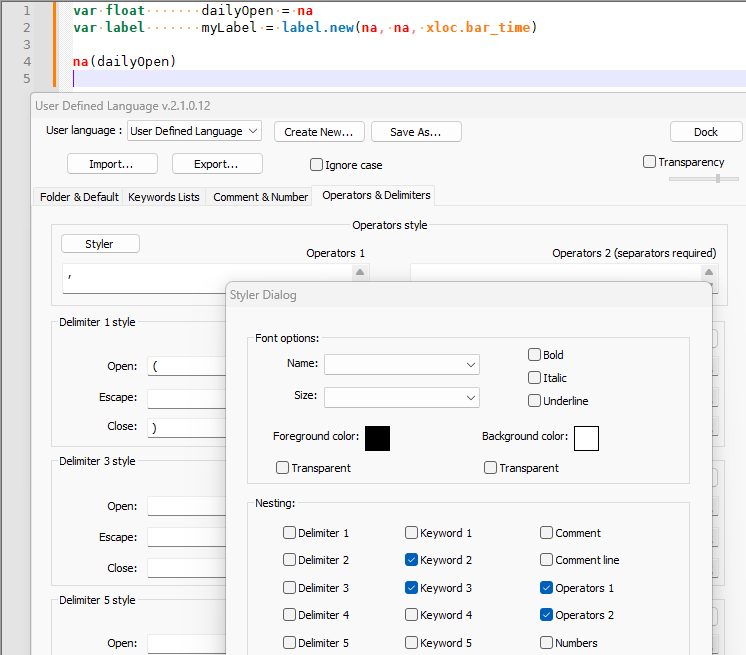Switch to Keywords Lists tab
Screen dimensions: 746x655
(164, 197)
